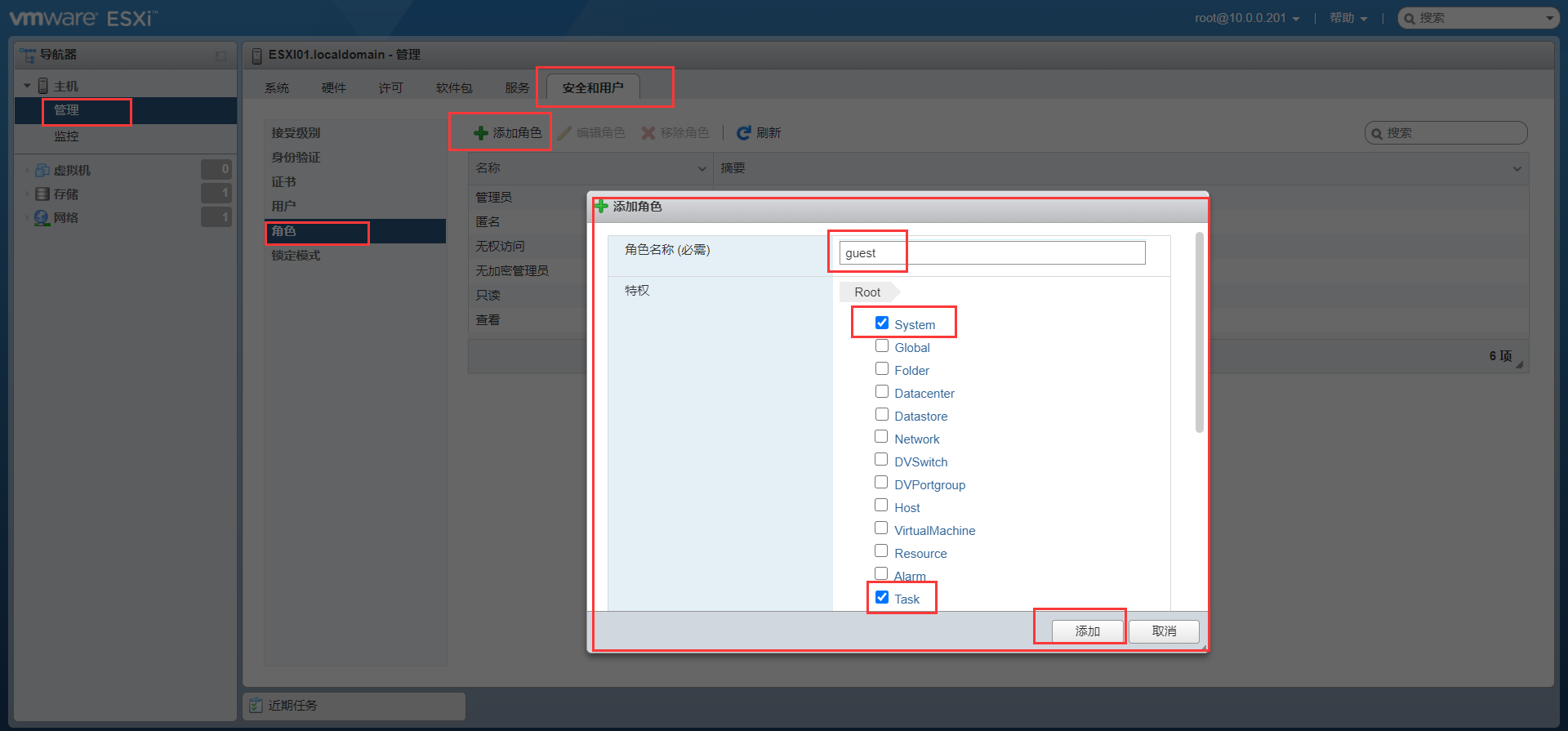Click the Navigator panel header icon
This screenshot has width=1568, height=731.
coord(28,55)
